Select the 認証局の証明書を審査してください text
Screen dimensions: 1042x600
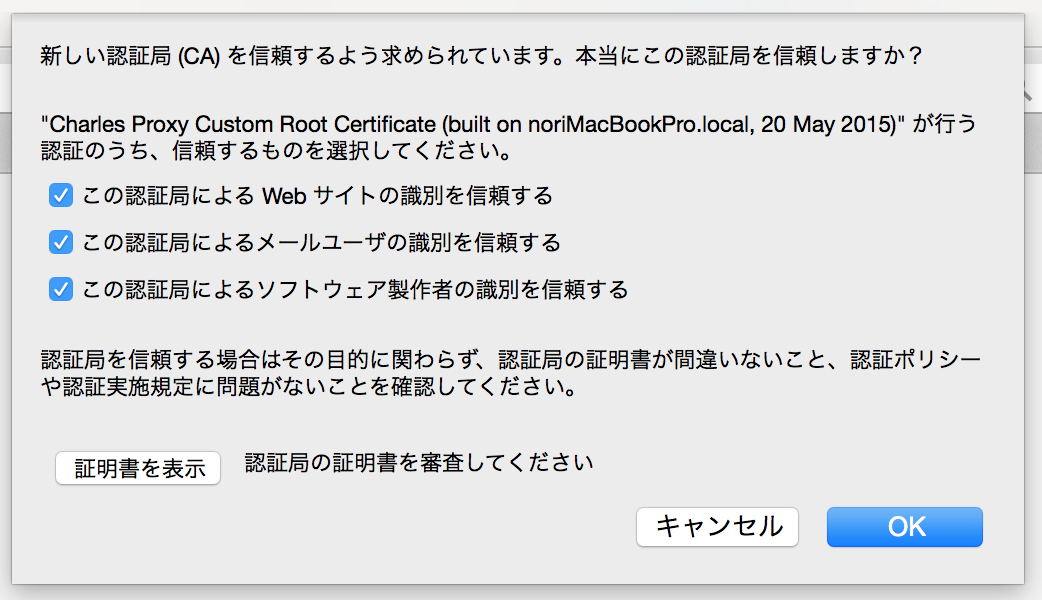coord(419,462)
